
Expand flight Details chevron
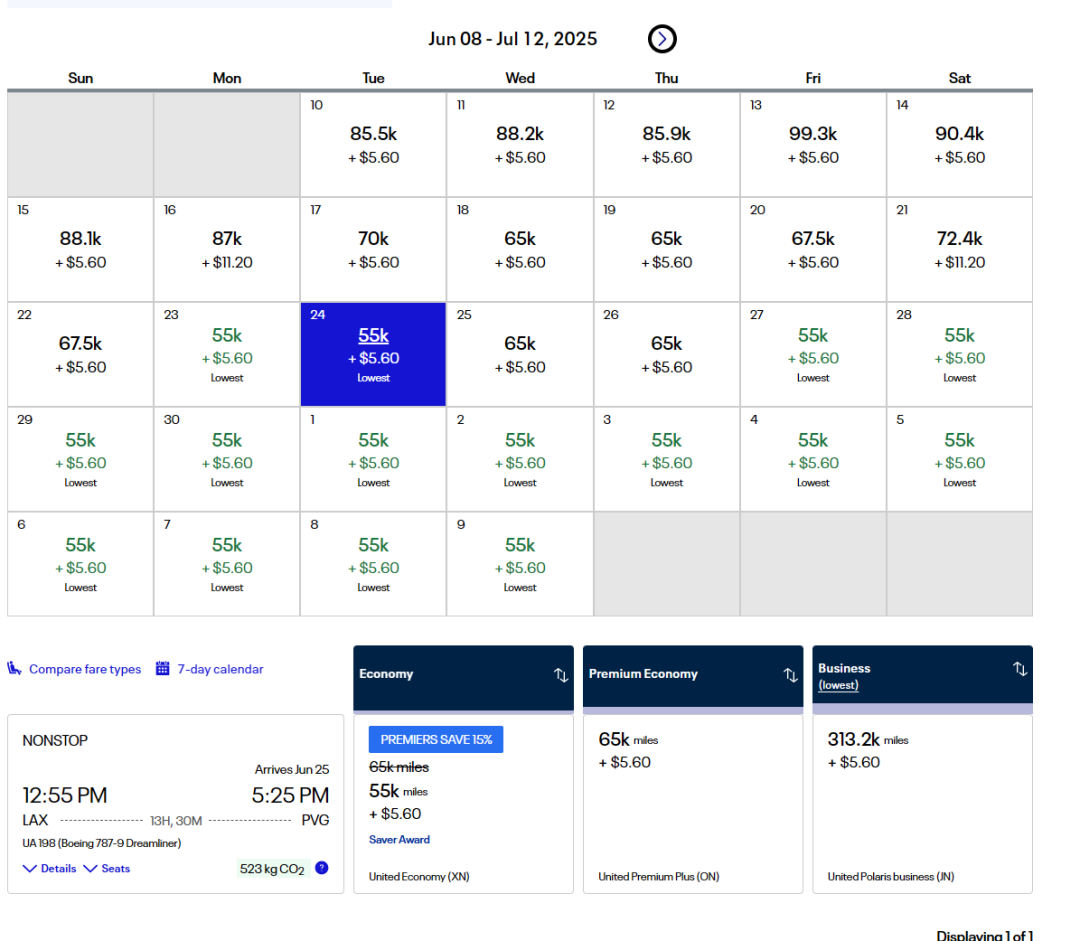pos(30,869)
